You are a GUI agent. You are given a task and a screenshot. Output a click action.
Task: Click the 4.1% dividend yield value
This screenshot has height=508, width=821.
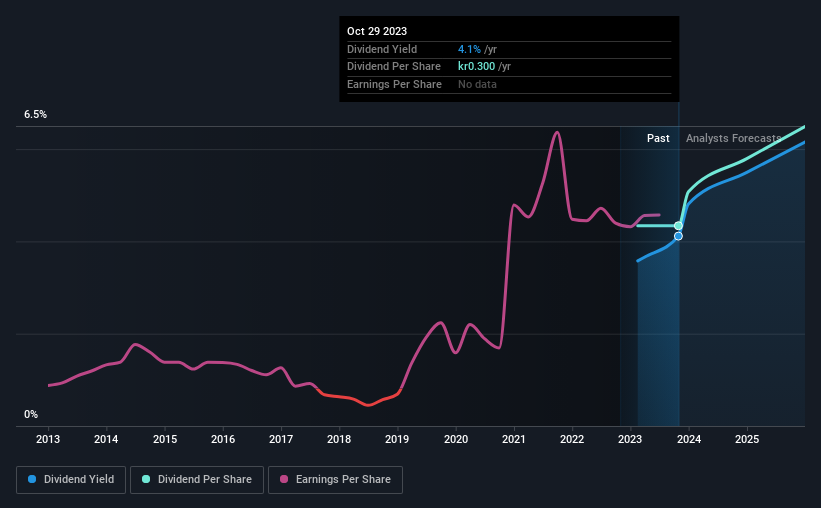(469, 49)
